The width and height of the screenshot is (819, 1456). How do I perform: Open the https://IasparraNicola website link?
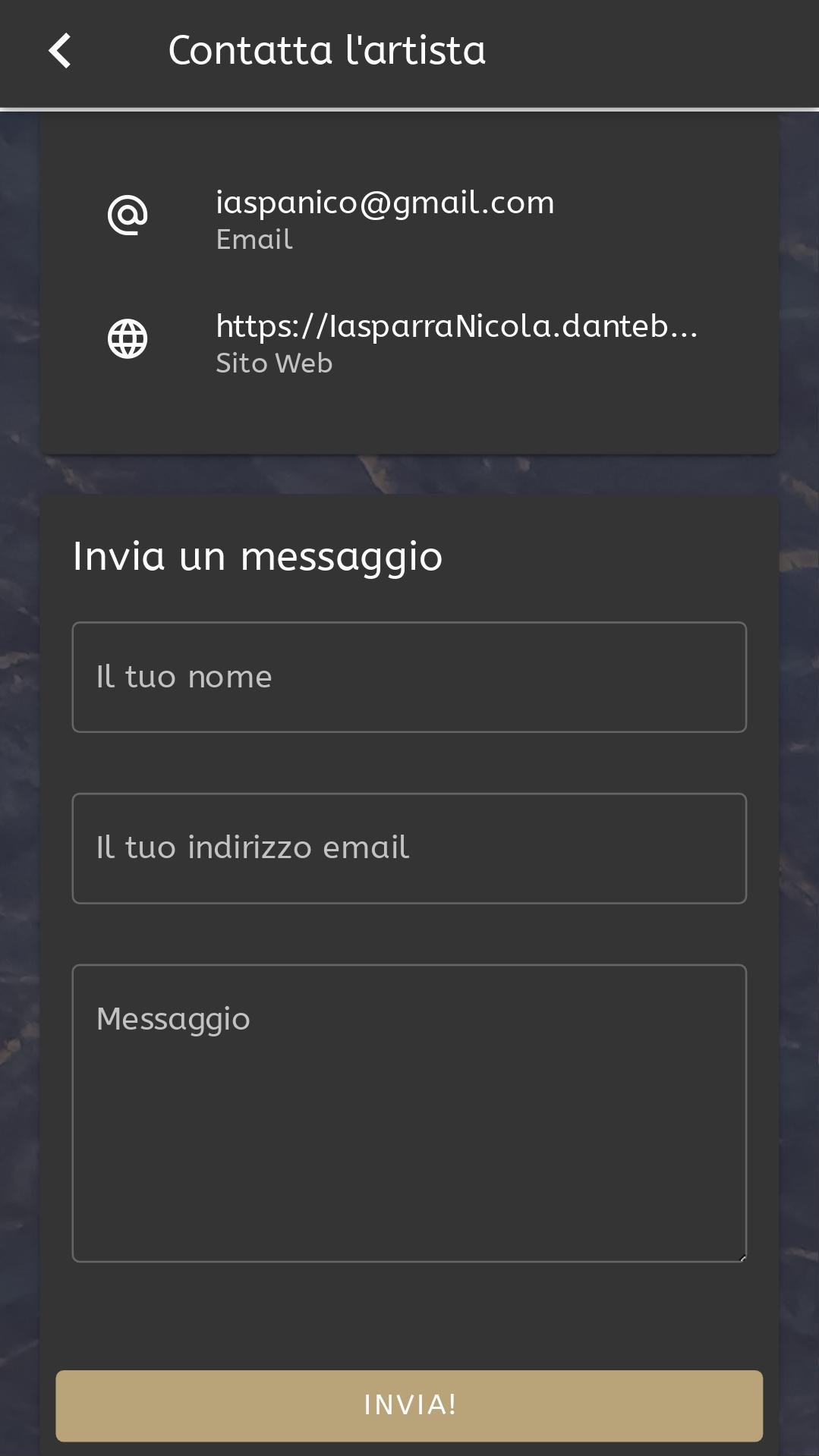[456, 326]
